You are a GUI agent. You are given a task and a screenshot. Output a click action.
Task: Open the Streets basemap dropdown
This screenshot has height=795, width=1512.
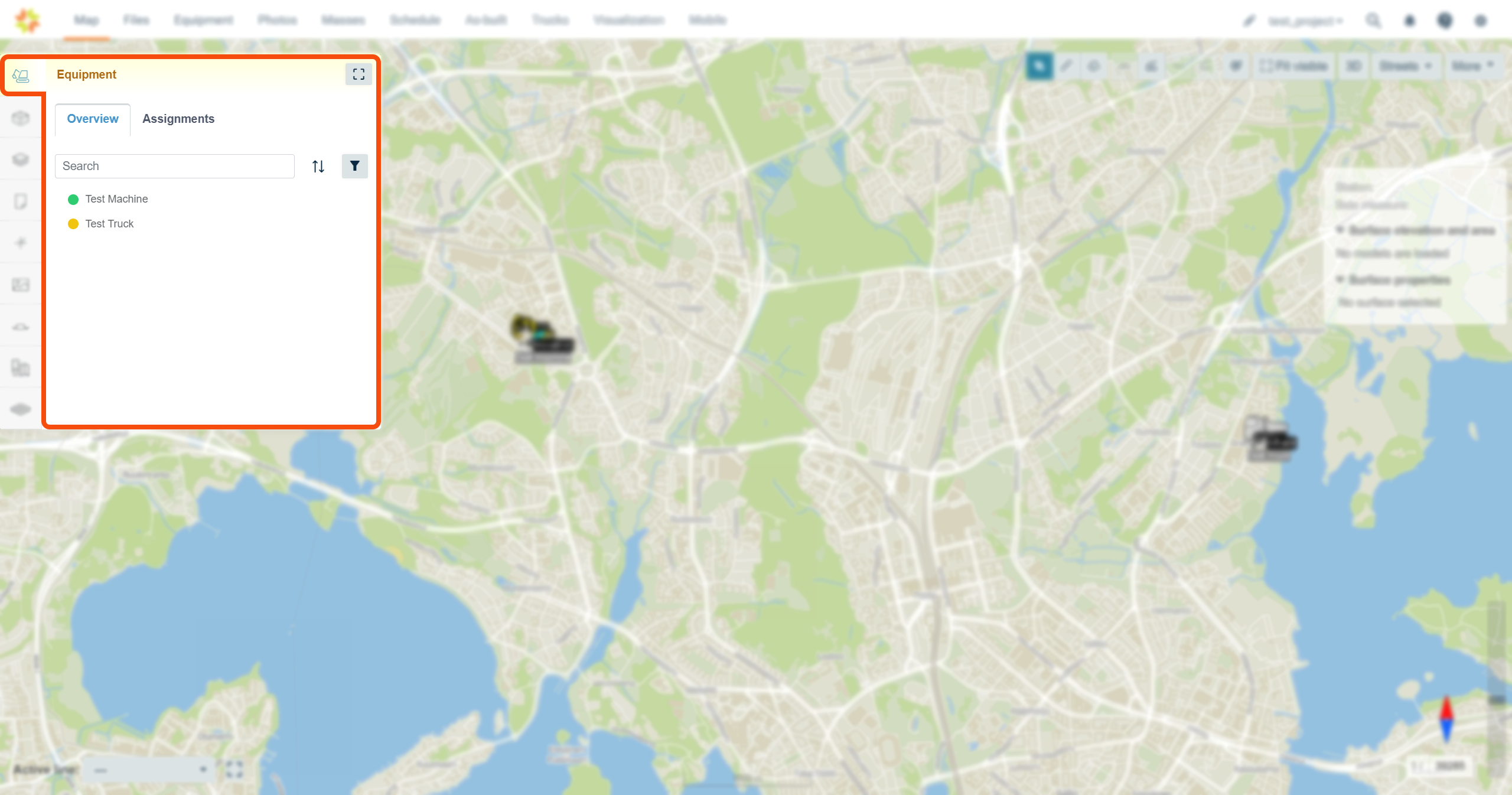pos(1406,66)
